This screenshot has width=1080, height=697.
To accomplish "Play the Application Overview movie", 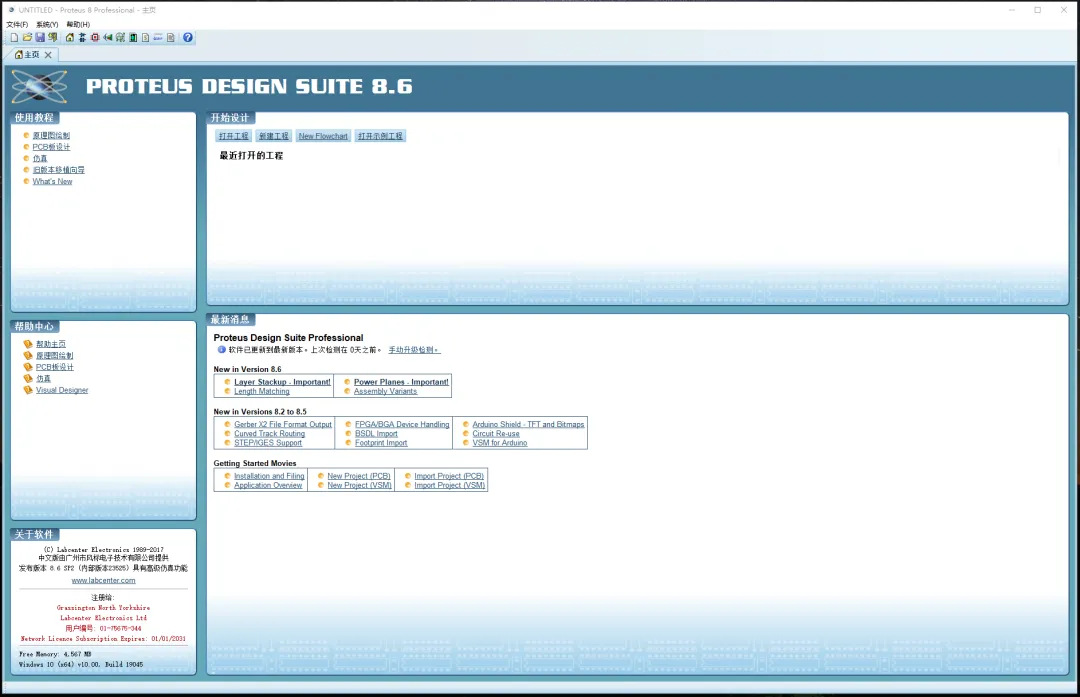I will pos(268,485).
